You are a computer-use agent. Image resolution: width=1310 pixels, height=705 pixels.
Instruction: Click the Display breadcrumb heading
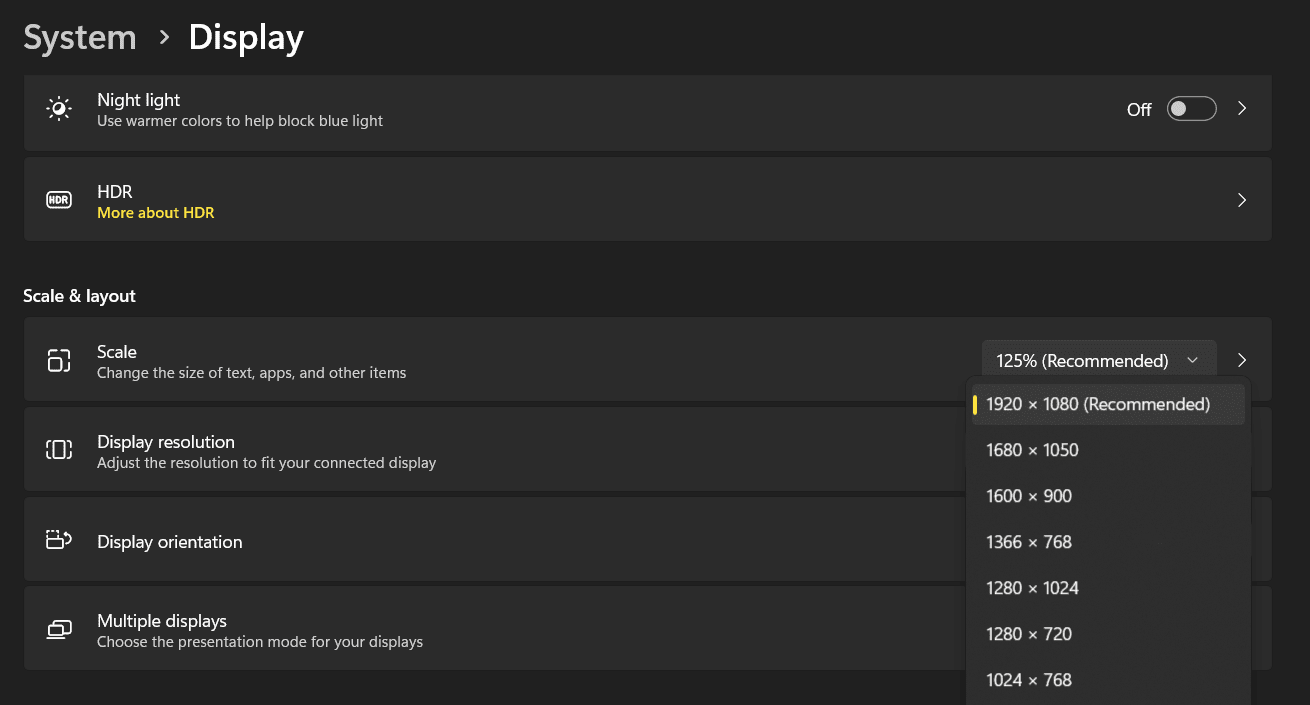[x=245, y=37]
